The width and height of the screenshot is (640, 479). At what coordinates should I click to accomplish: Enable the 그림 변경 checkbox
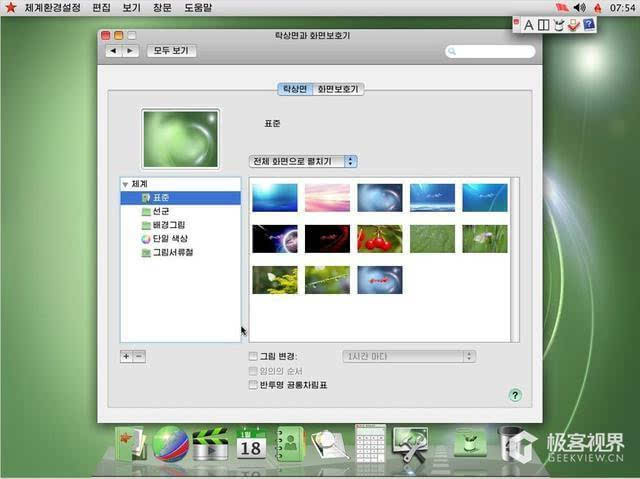[253, 356]
